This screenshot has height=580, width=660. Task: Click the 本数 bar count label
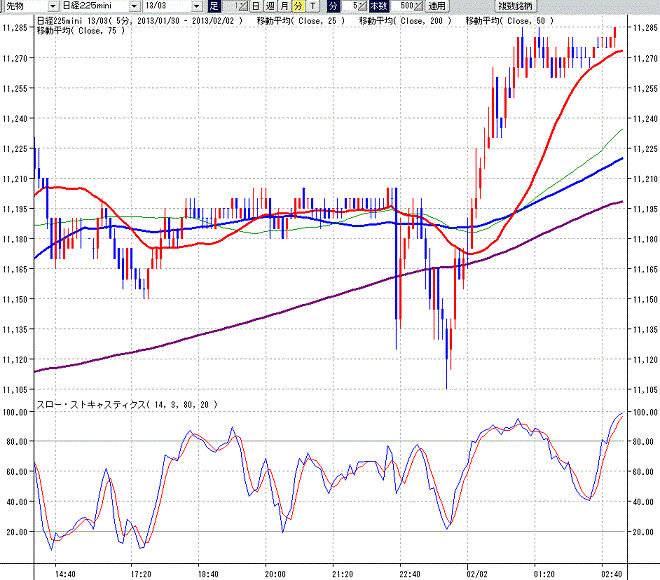pyautogui.click(x=379, y=6)
